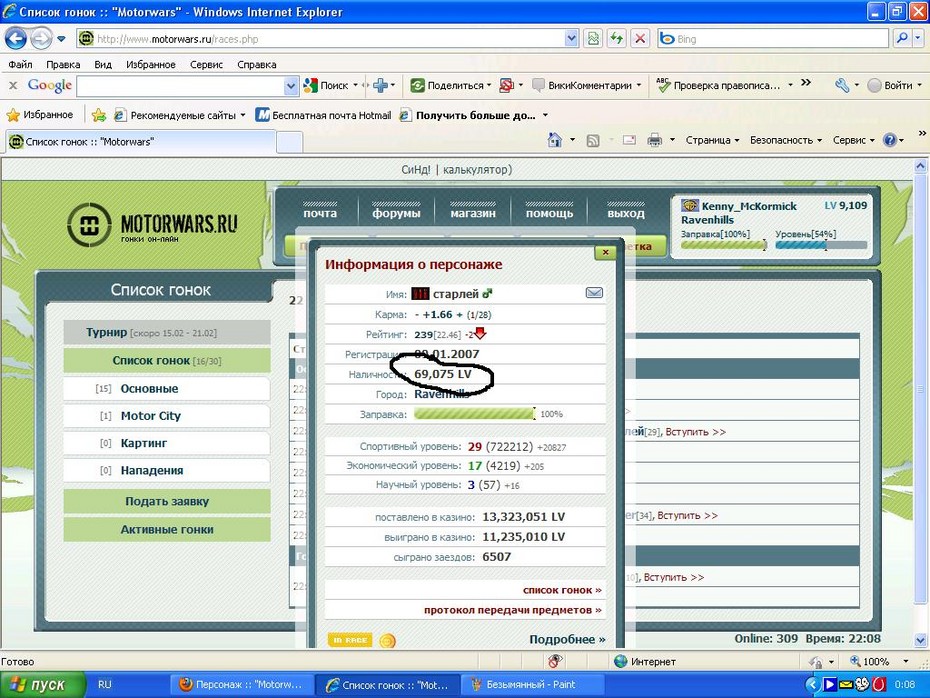Click the Home page icon
Image resolution: width=930 pixels, height=698 pixels.
555,140
